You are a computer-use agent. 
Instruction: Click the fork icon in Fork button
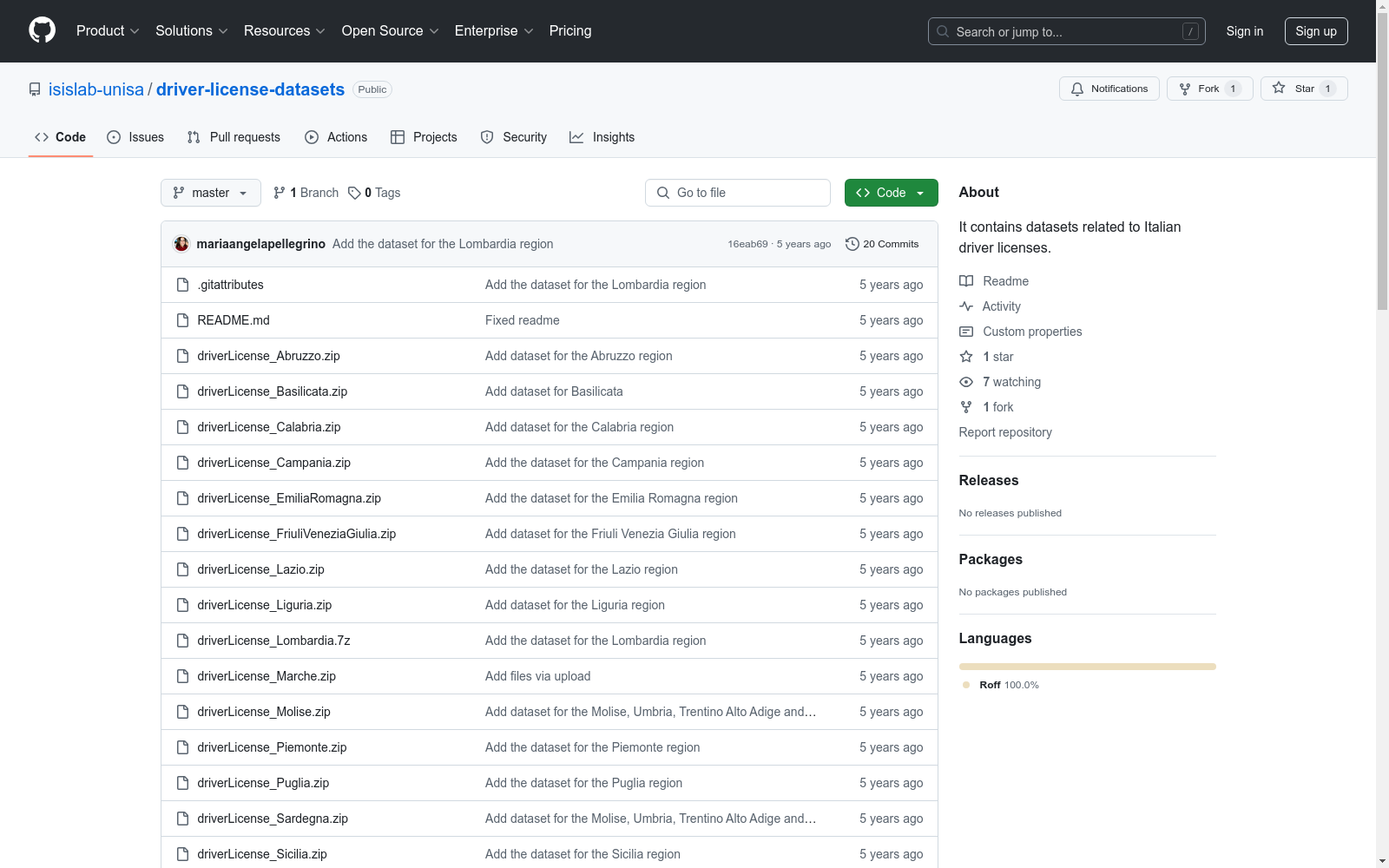point(1185,89)
